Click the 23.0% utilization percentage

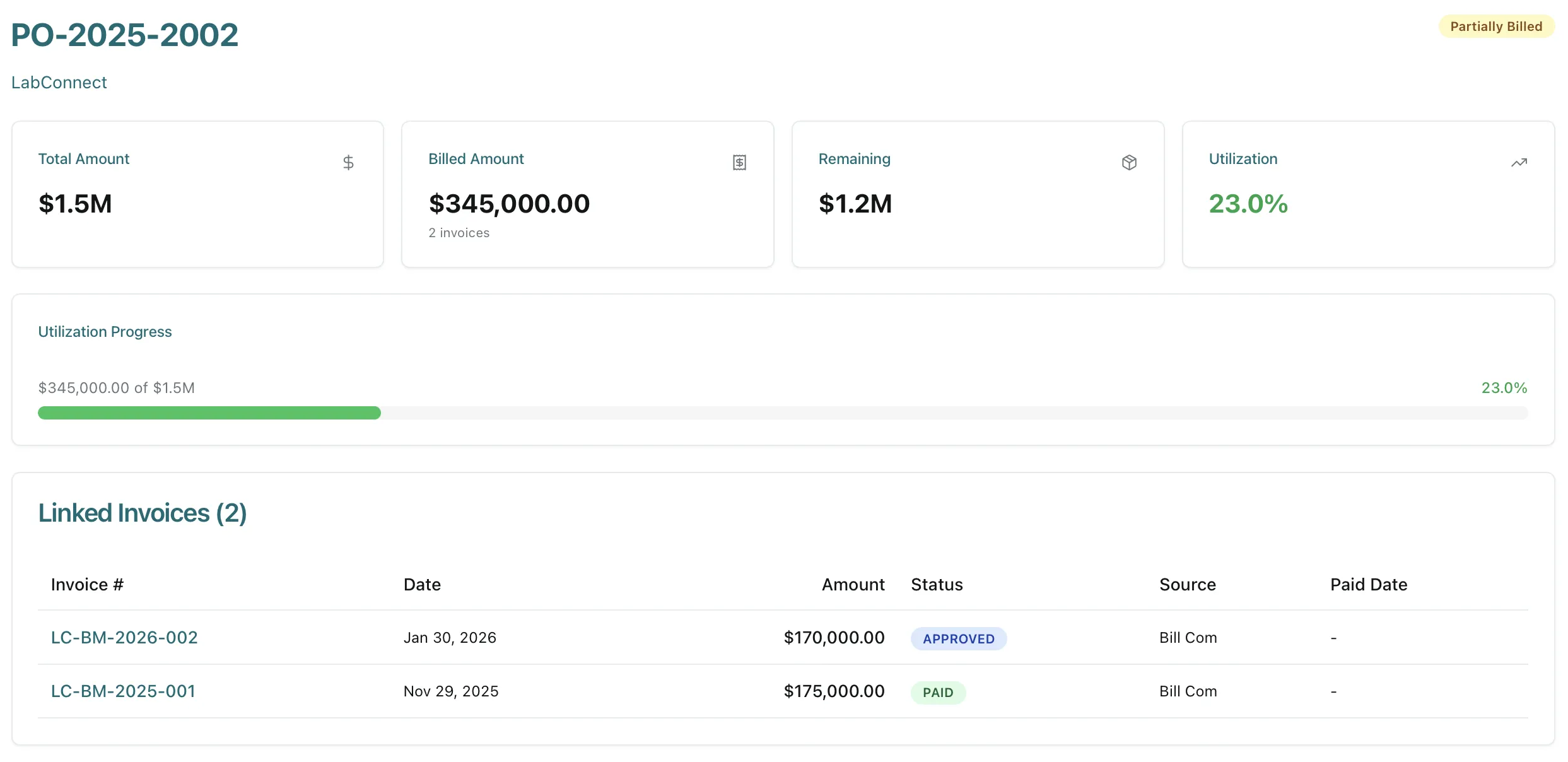[x=1247, y=203]
